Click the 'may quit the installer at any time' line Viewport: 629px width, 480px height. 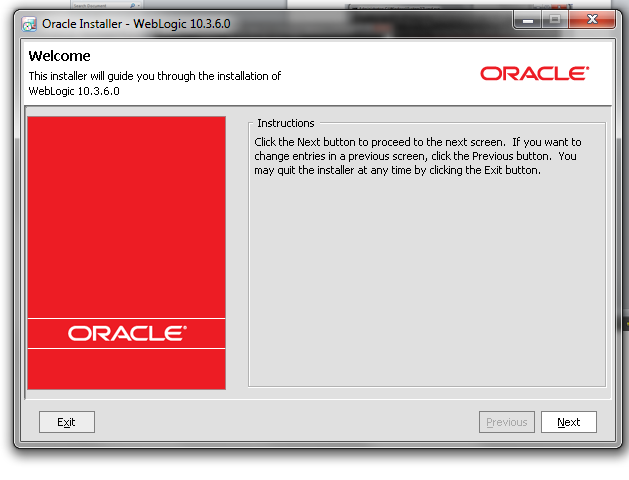(x=397, y=170)
